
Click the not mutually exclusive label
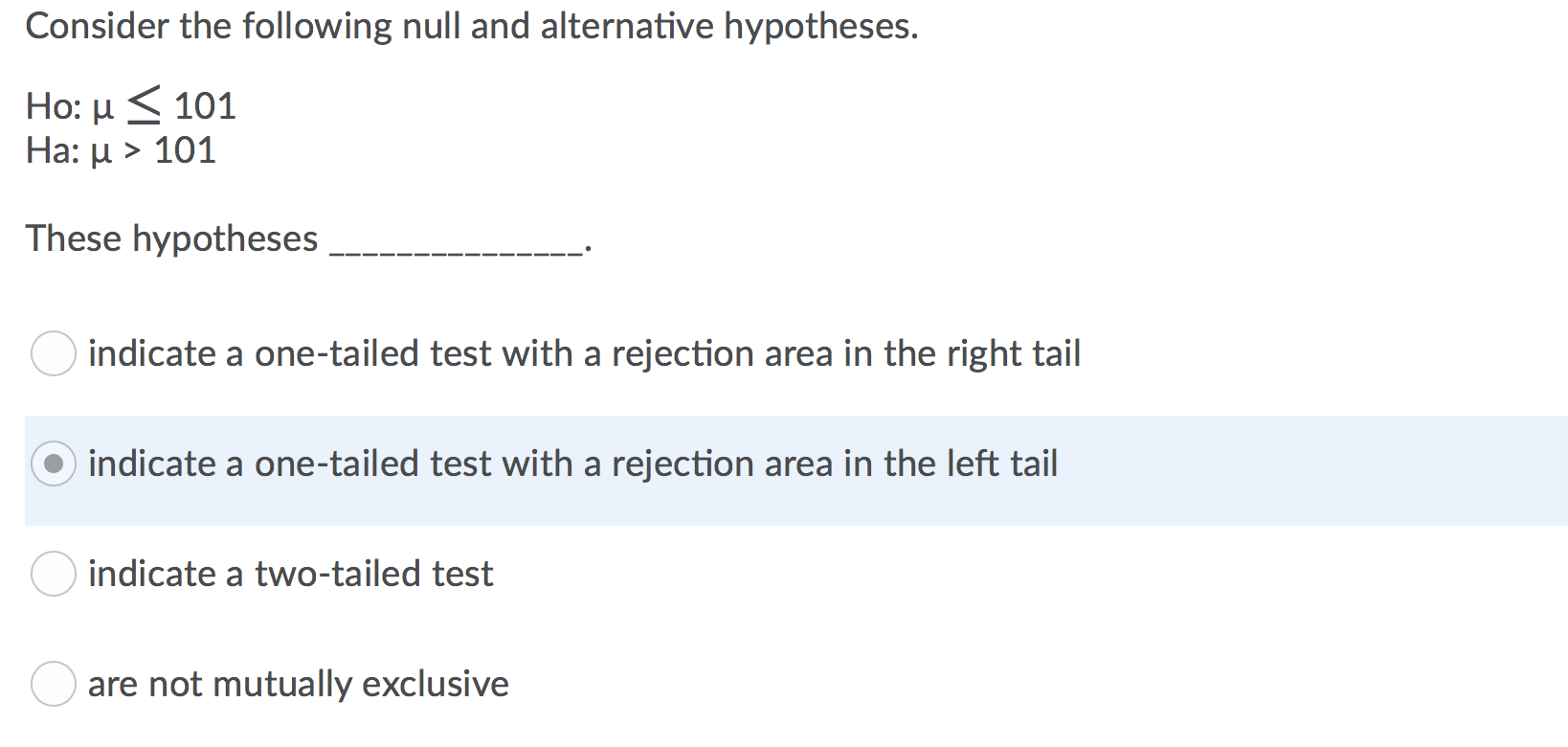click(x=298, y=684)
